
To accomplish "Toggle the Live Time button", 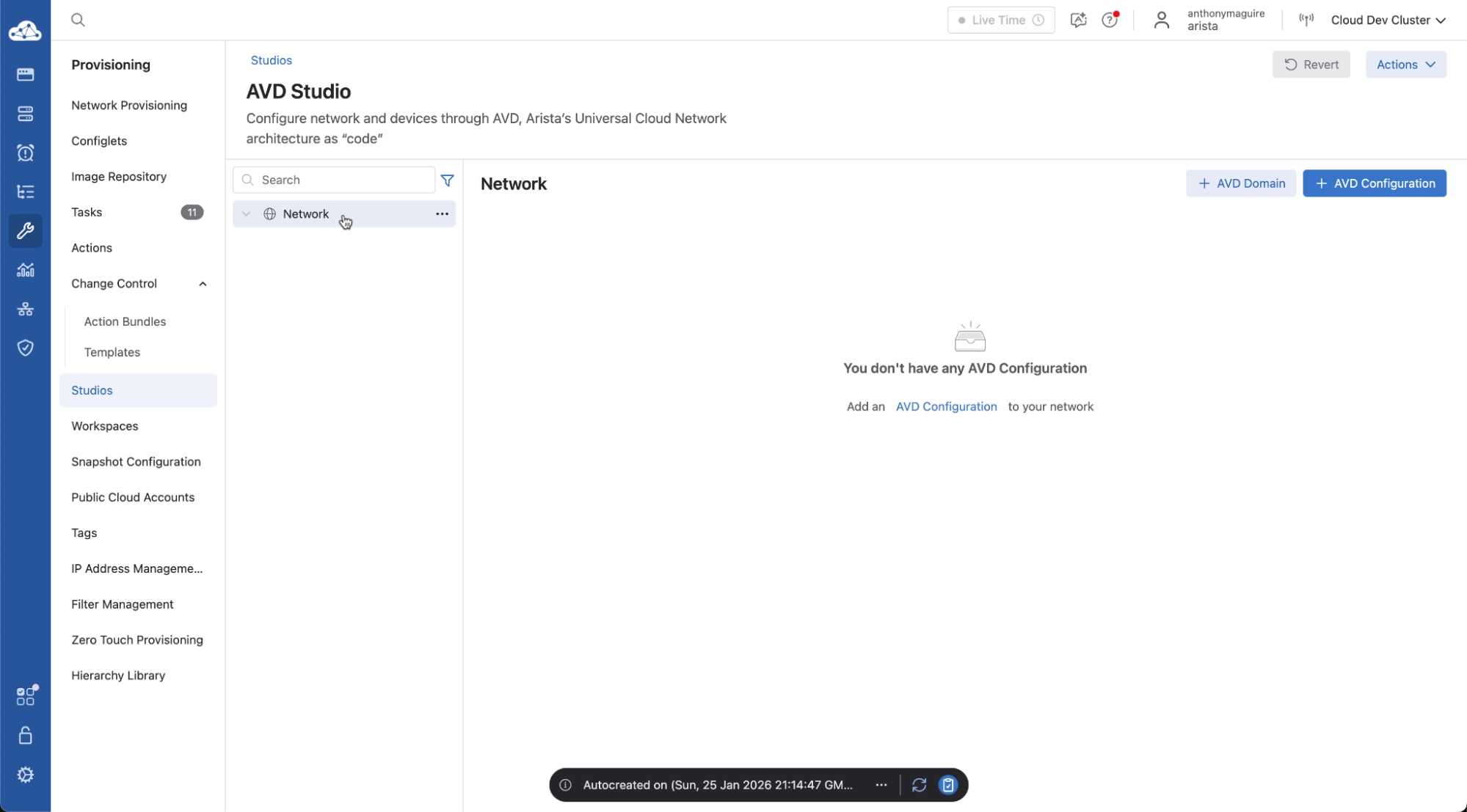I will click(1001, 20).
